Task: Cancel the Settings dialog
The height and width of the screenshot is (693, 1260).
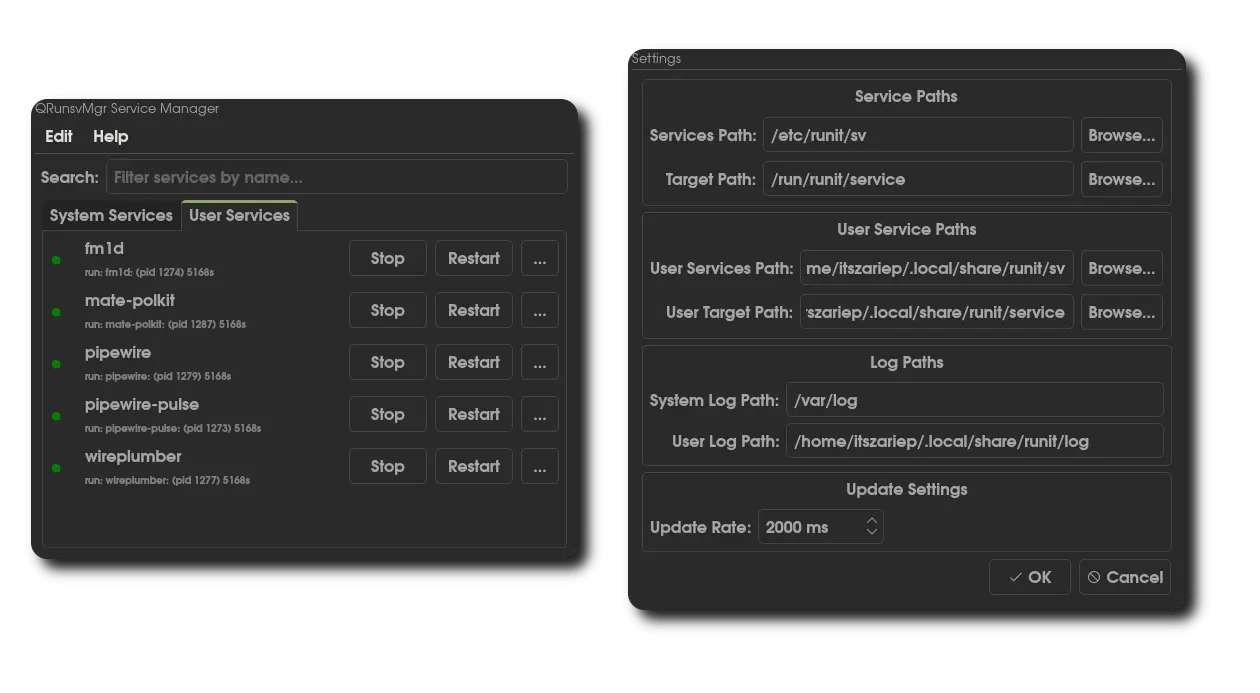Action: coord(1124,577)
